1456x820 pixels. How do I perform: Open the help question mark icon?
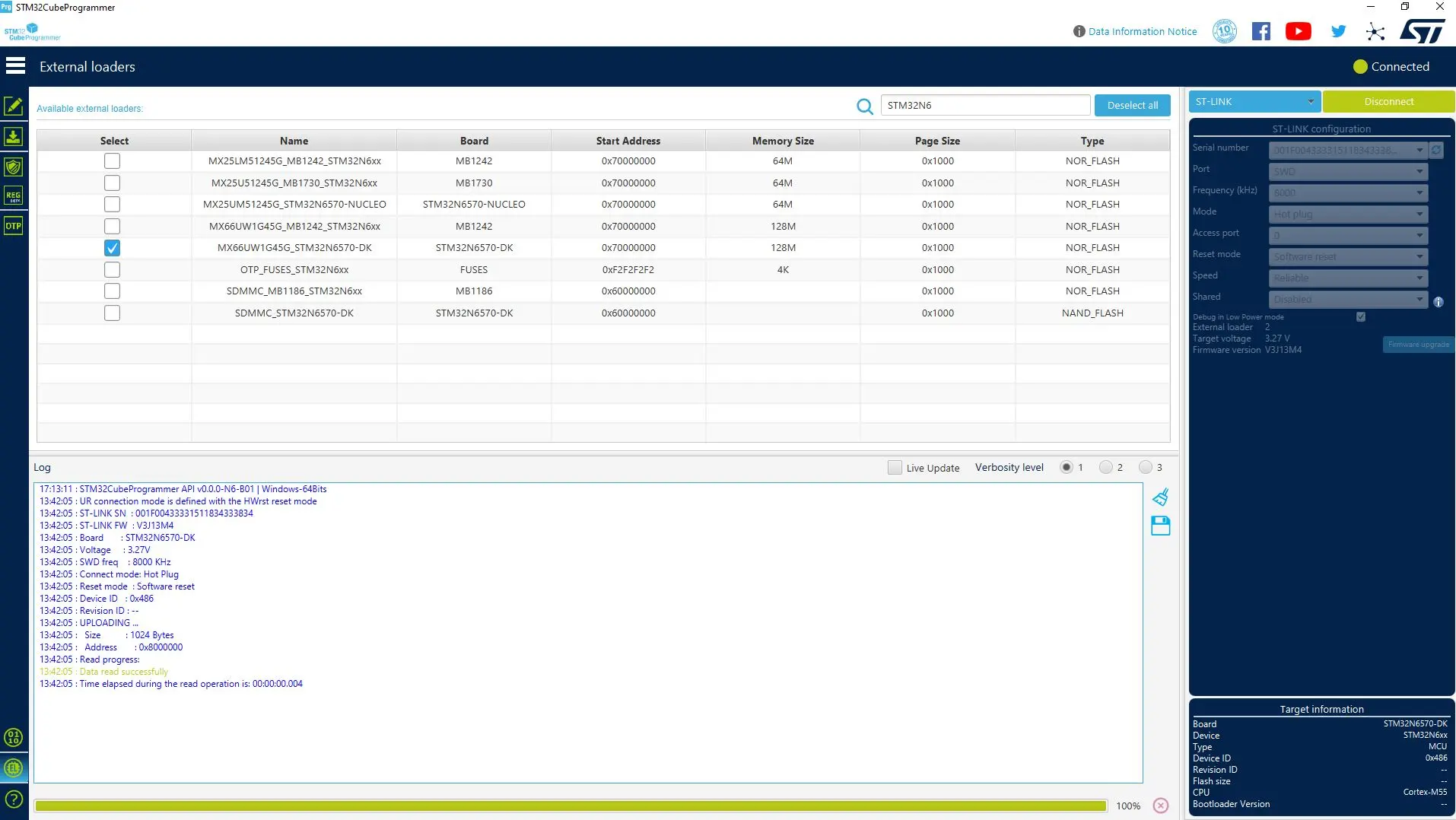tap(14, 799)
